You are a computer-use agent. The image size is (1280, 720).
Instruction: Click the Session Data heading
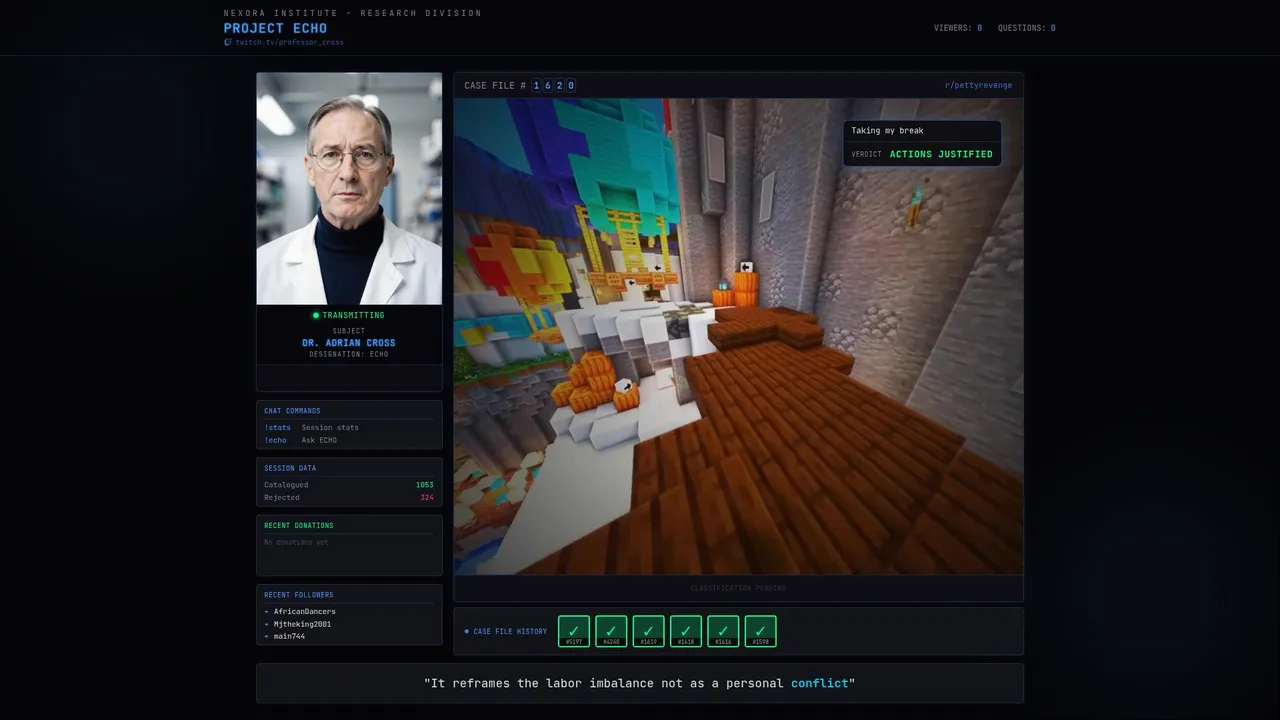[290, 468]
